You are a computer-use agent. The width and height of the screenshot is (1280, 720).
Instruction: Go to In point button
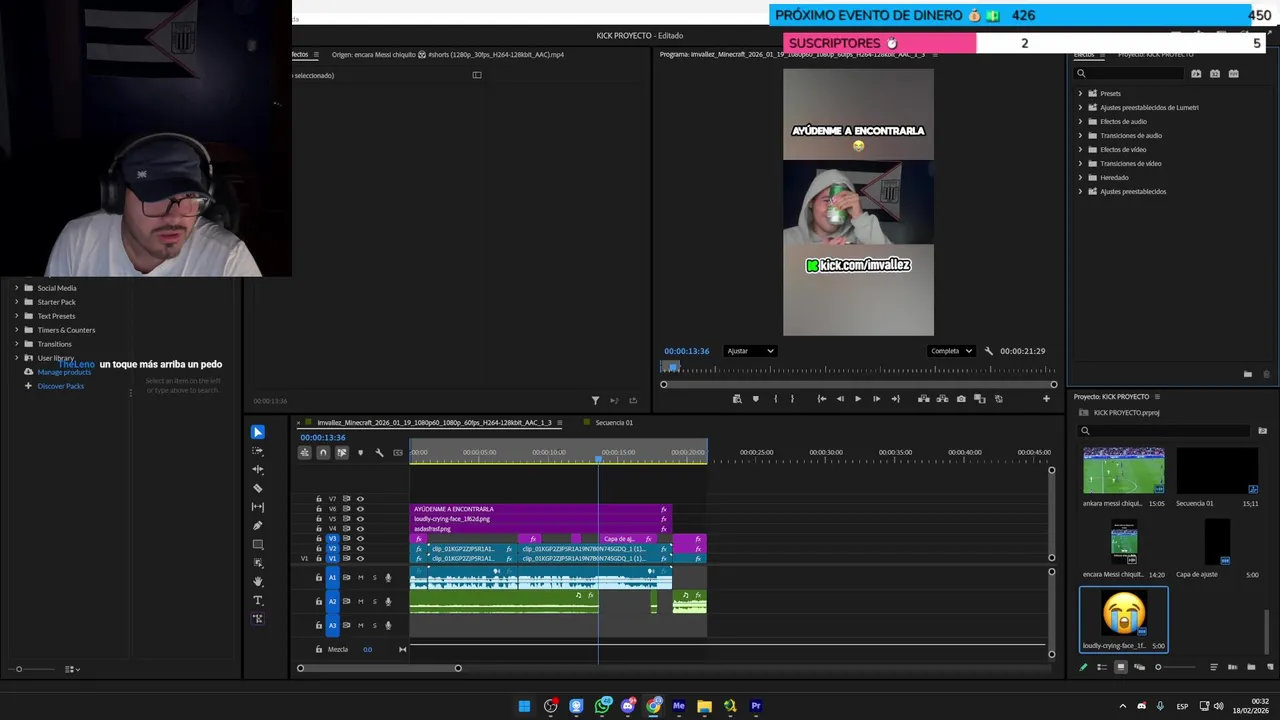click(822, 399)
